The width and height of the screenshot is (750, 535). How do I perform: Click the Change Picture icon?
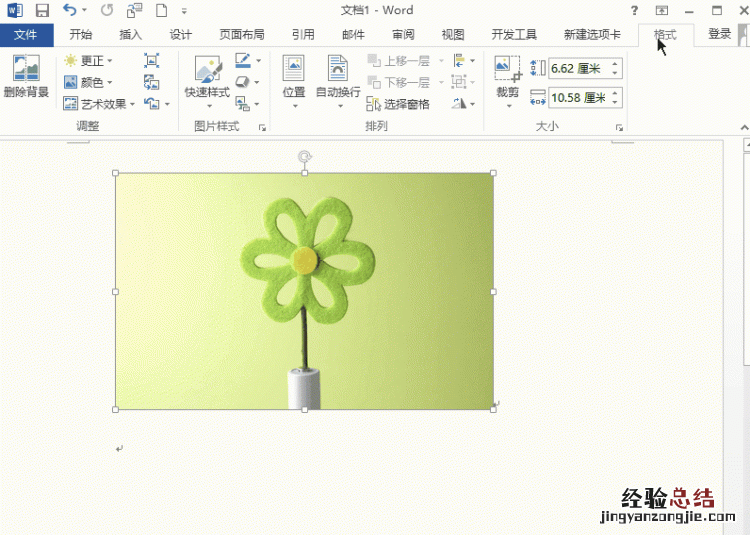point(151,82)
